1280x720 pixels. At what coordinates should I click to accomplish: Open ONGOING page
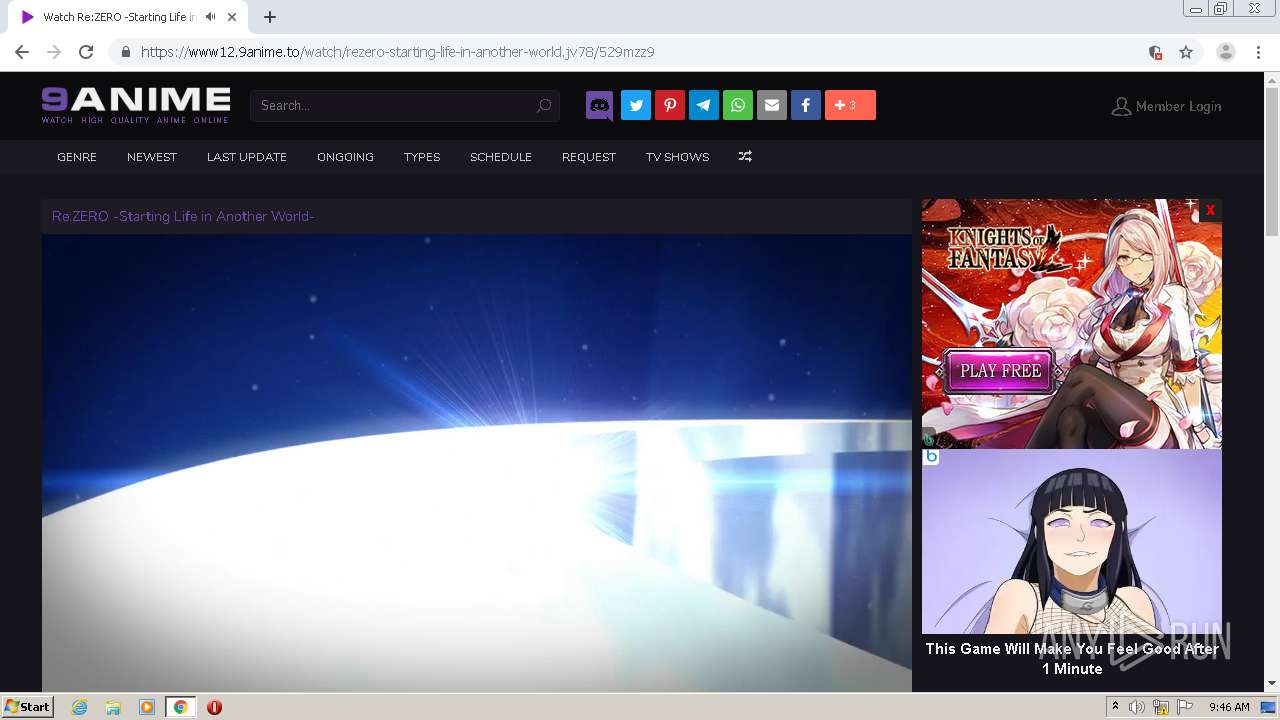point(345,157)
